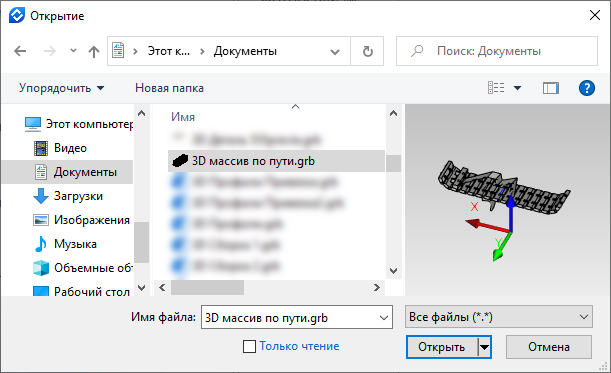Click the navigation pane vertical scrollbar thumb
Image resolution: width=611 pixels, height=373 pixels.
(141, 242)
